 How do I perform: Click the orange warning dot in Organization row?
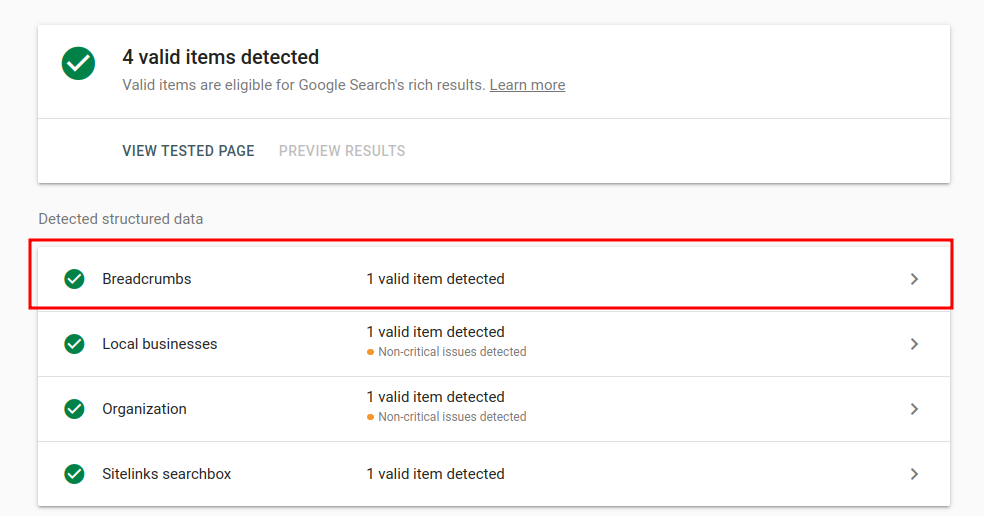point(370,417)
